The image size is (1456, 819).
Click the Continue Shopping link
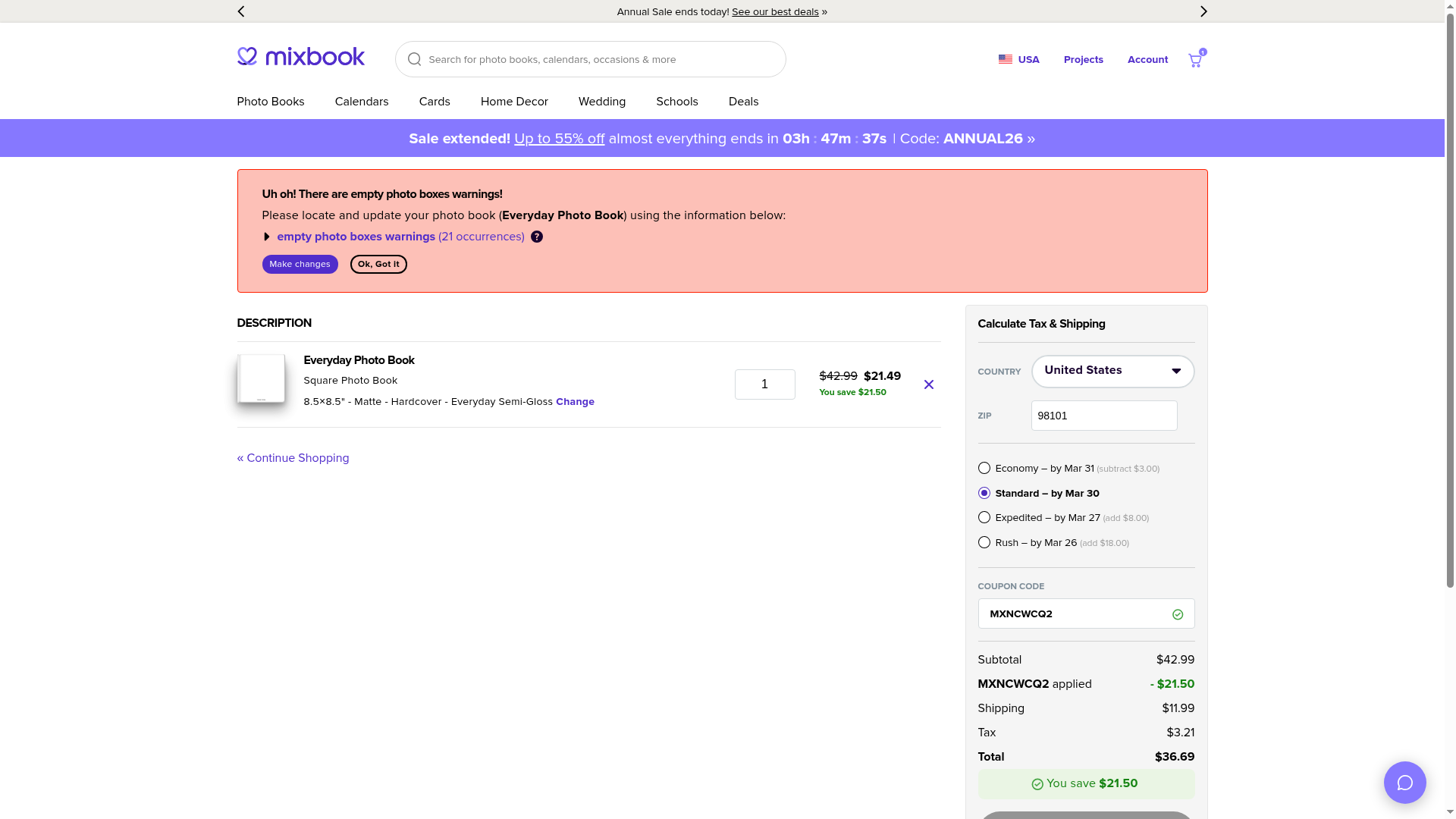(x=293, y=458)
